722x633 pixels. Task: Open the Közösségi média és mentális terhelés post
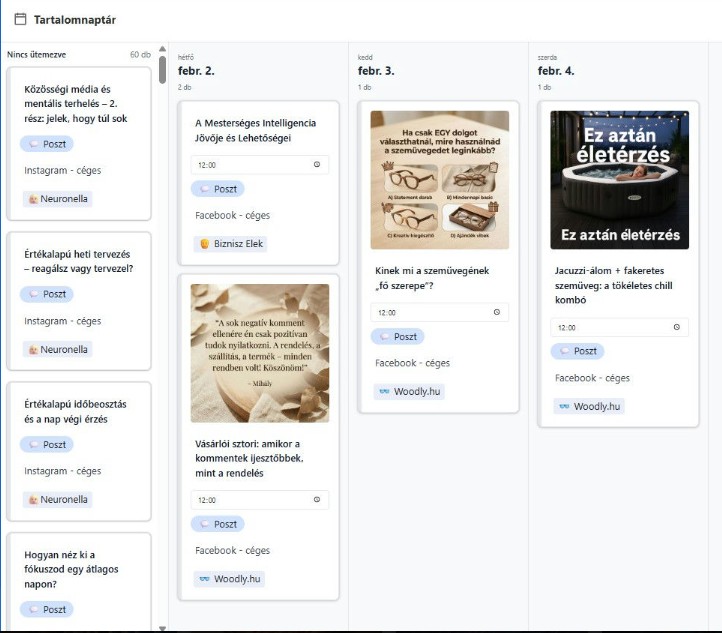tap(76, 104)
